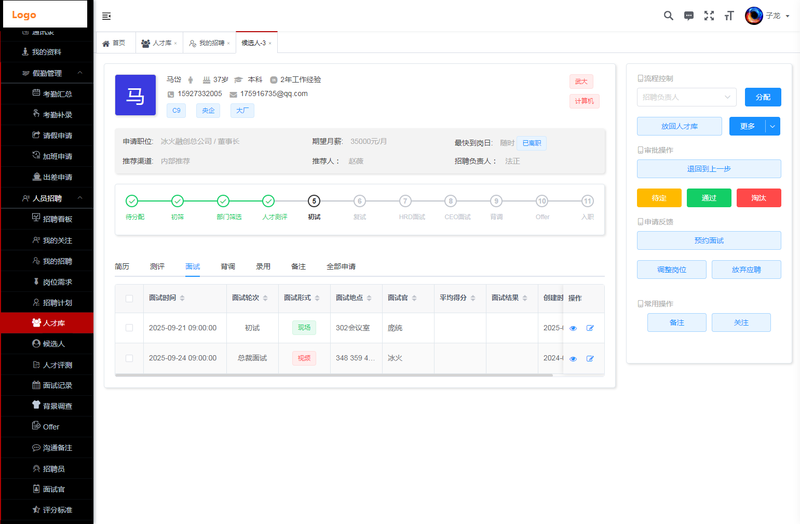Switch to the 我的招聘 top tab
This screenshot has height=524, width=800.
[209, 43]
